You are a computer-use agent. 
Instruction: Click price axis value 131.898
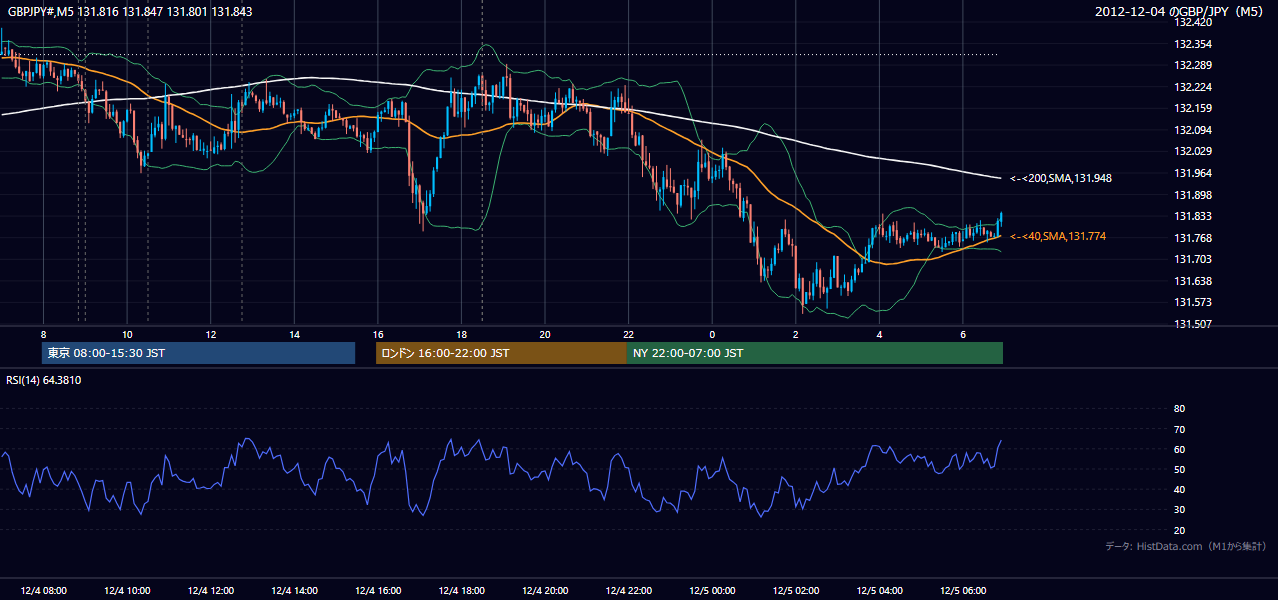(1193, 195)
